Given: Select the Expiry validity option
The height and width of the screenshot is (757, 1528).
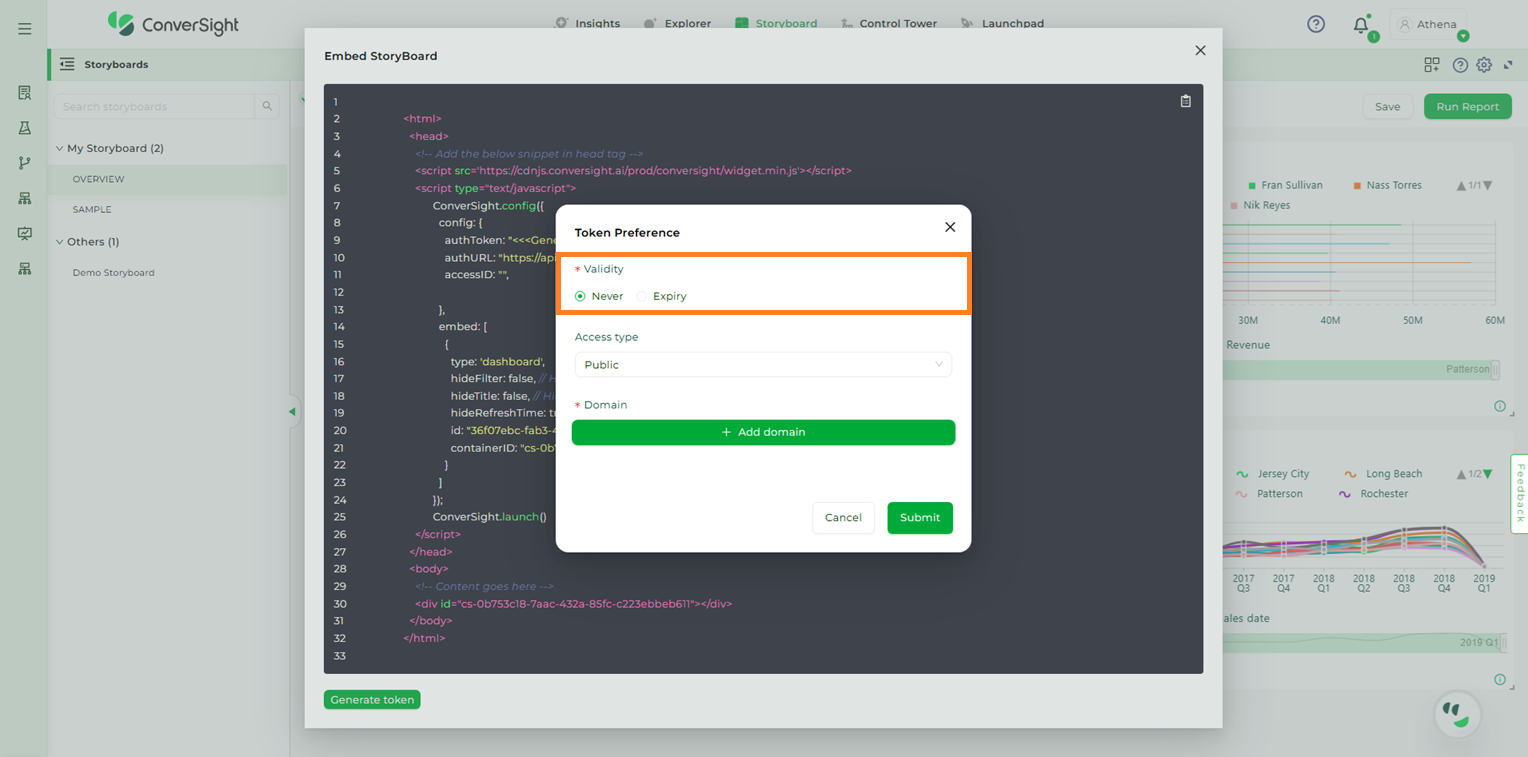Looking at the screenshot, I should point(642,296).
